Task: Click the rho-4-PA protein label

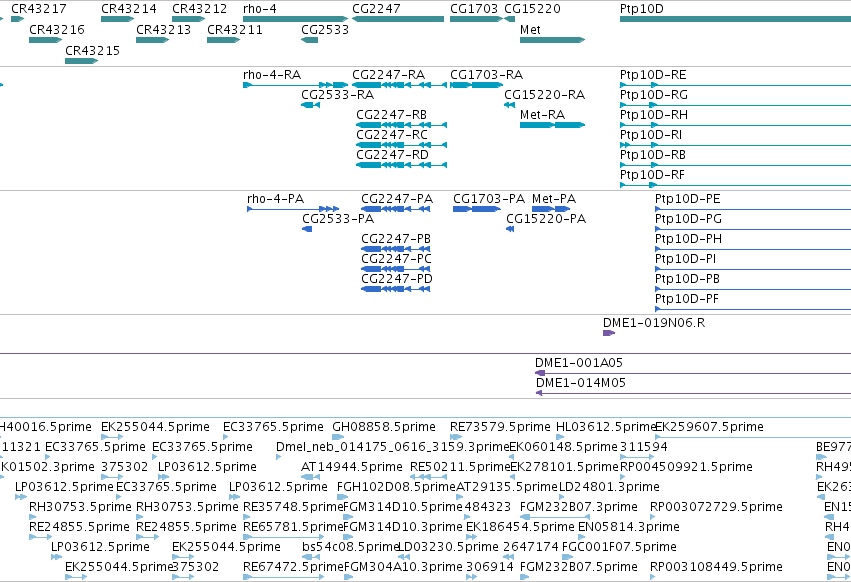Action: click(x=275, y=199)
